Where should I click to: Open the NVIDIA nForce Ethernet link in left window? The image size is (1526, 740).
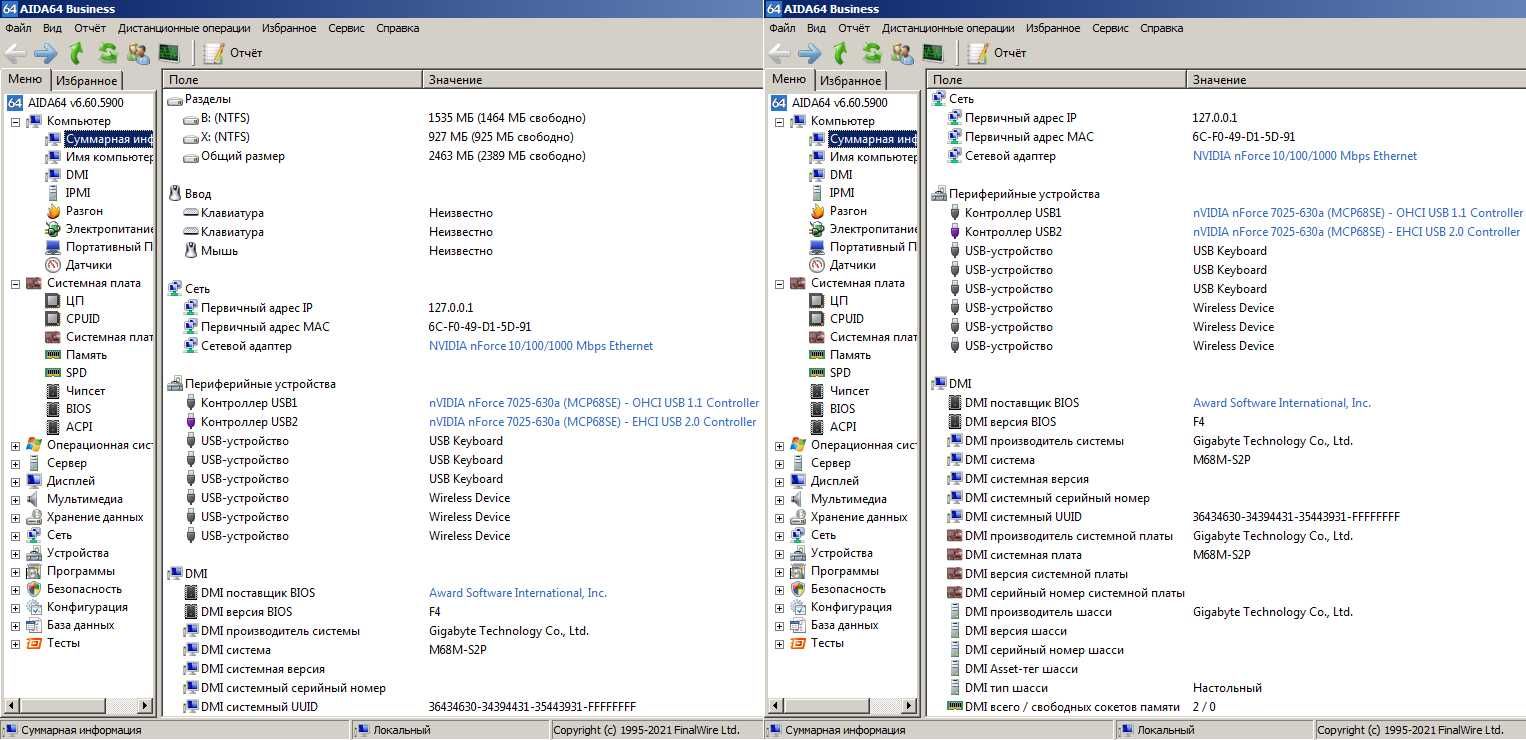541,346
